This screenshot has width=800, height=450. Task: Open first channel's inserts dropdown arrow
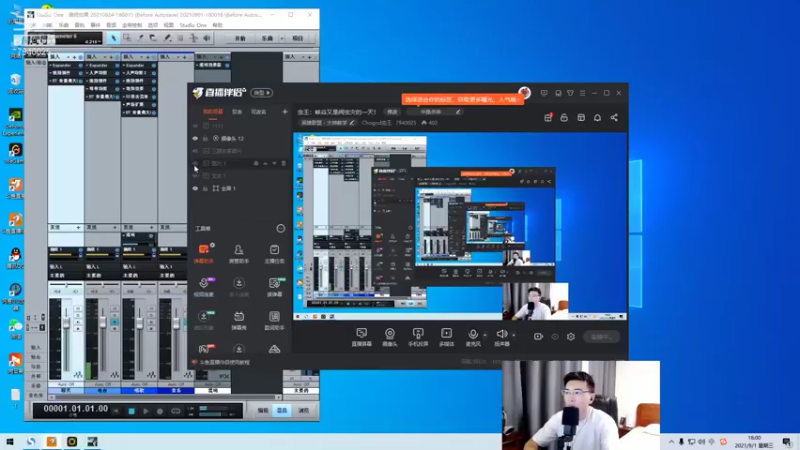point(68,57)
